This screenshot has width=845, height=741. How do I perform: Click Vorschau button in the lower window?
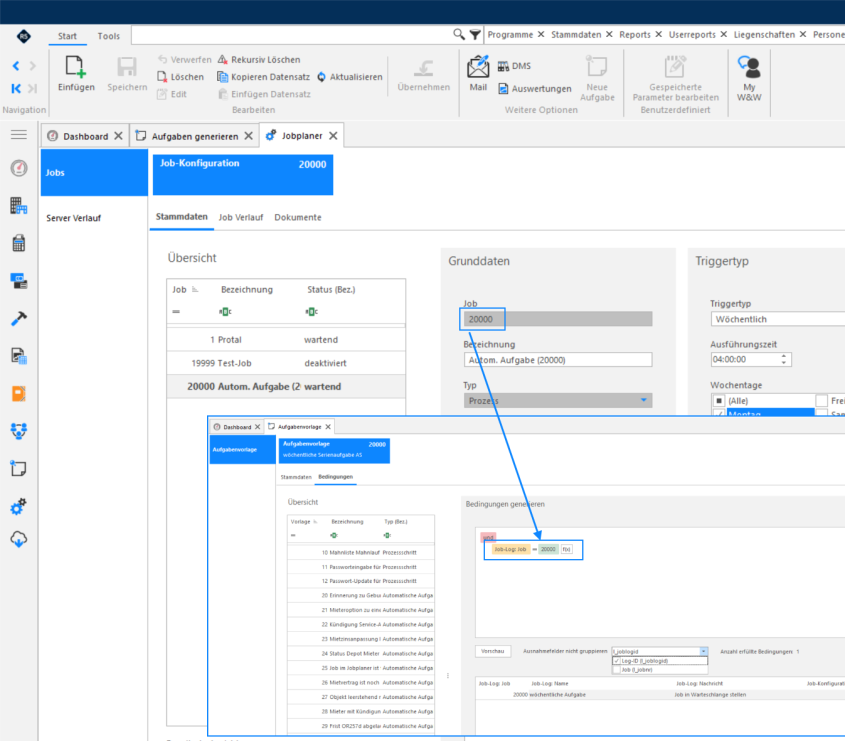point(493,651)
